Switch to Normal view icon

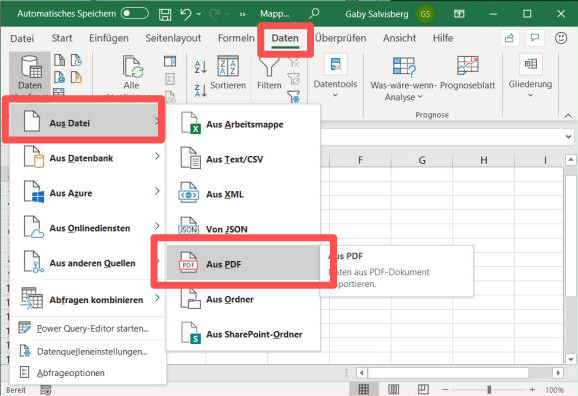[363, 389]
